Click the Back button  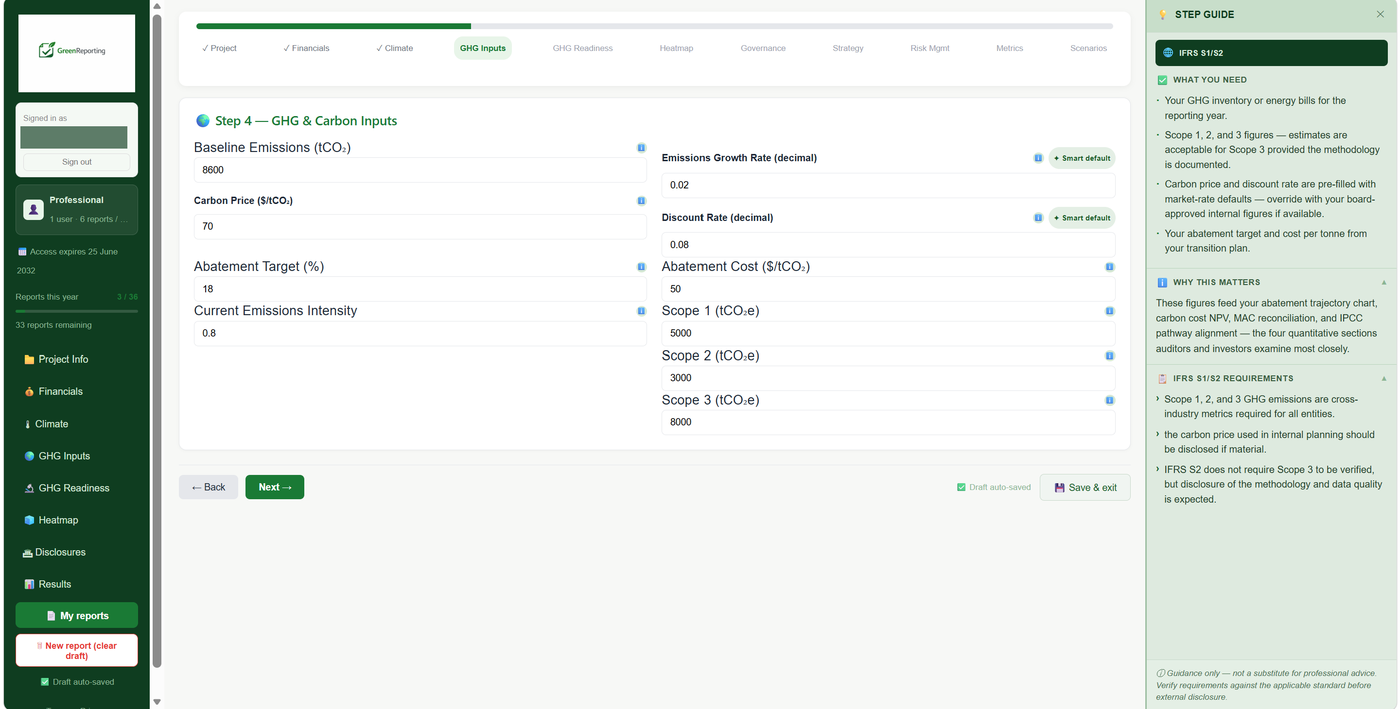(209, 487)
